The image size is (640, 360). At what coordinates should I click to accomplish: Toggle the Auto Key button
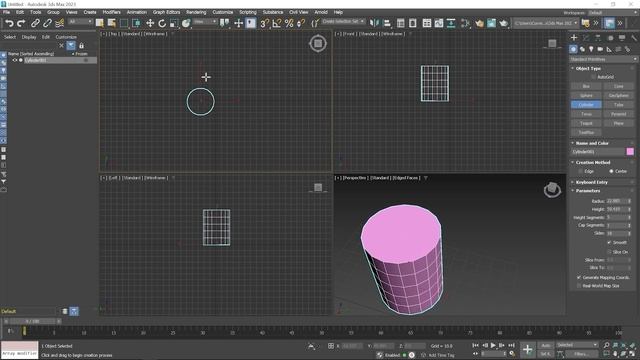pos(546,345)
